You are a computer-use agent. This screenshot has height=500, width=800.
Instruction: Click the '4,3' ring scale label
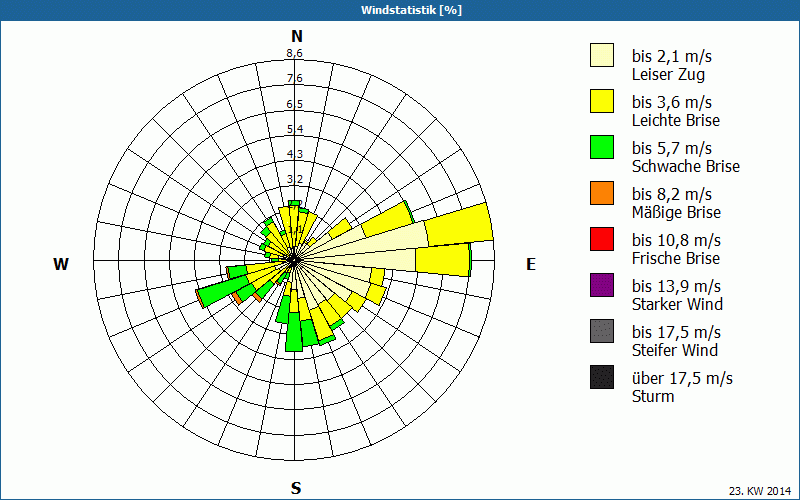pos(294,154)
